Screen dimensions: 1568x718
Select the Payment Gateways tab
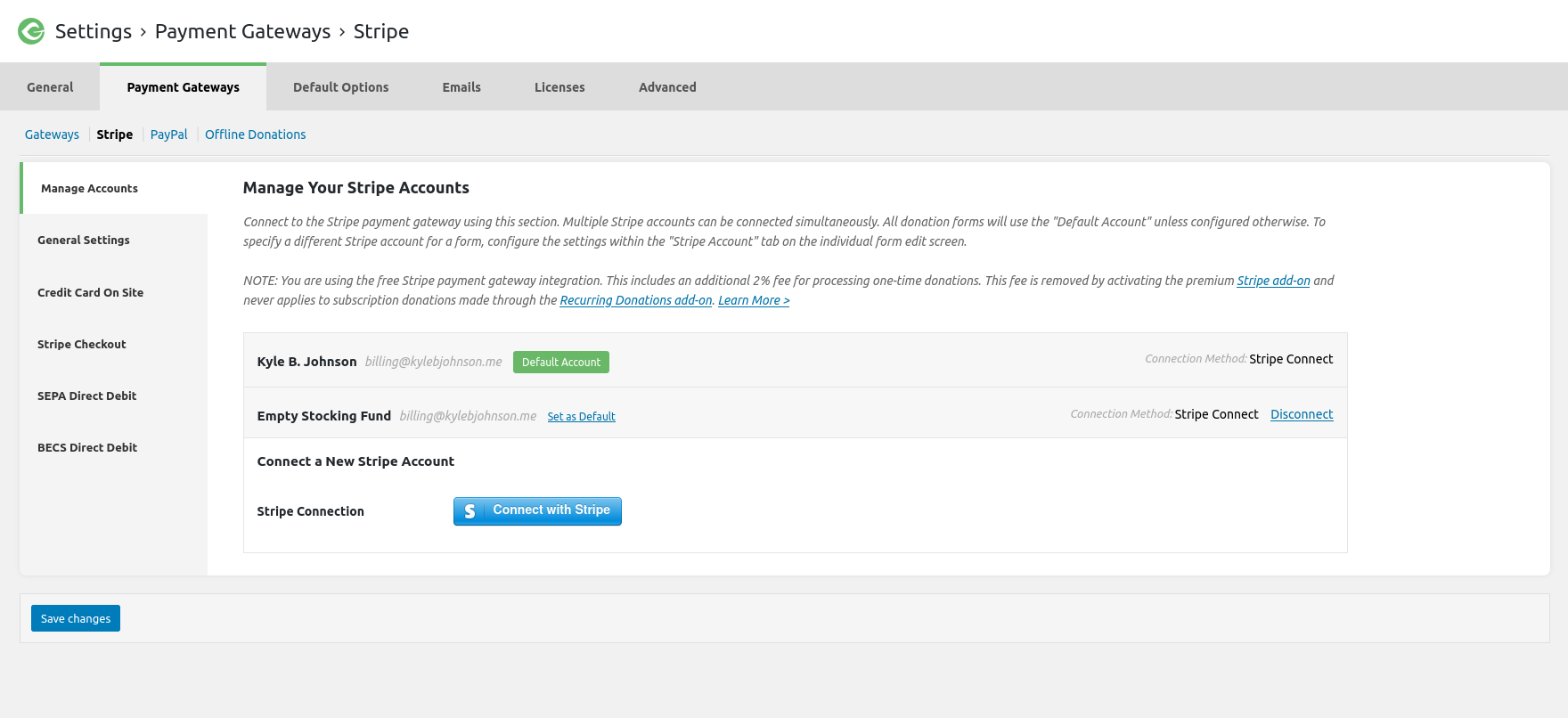point(183,87)
